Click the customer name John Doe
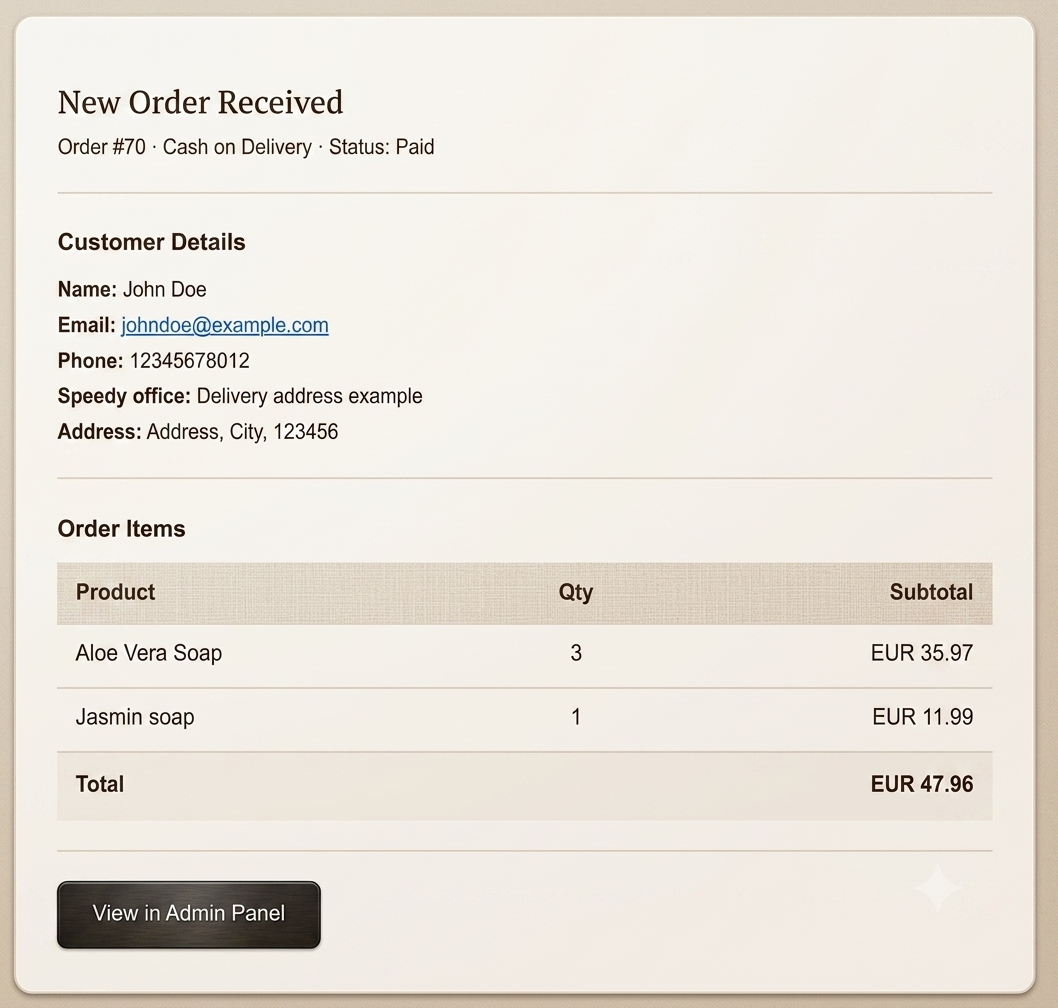The image size is (1058, 1008). tap(165, 289)
